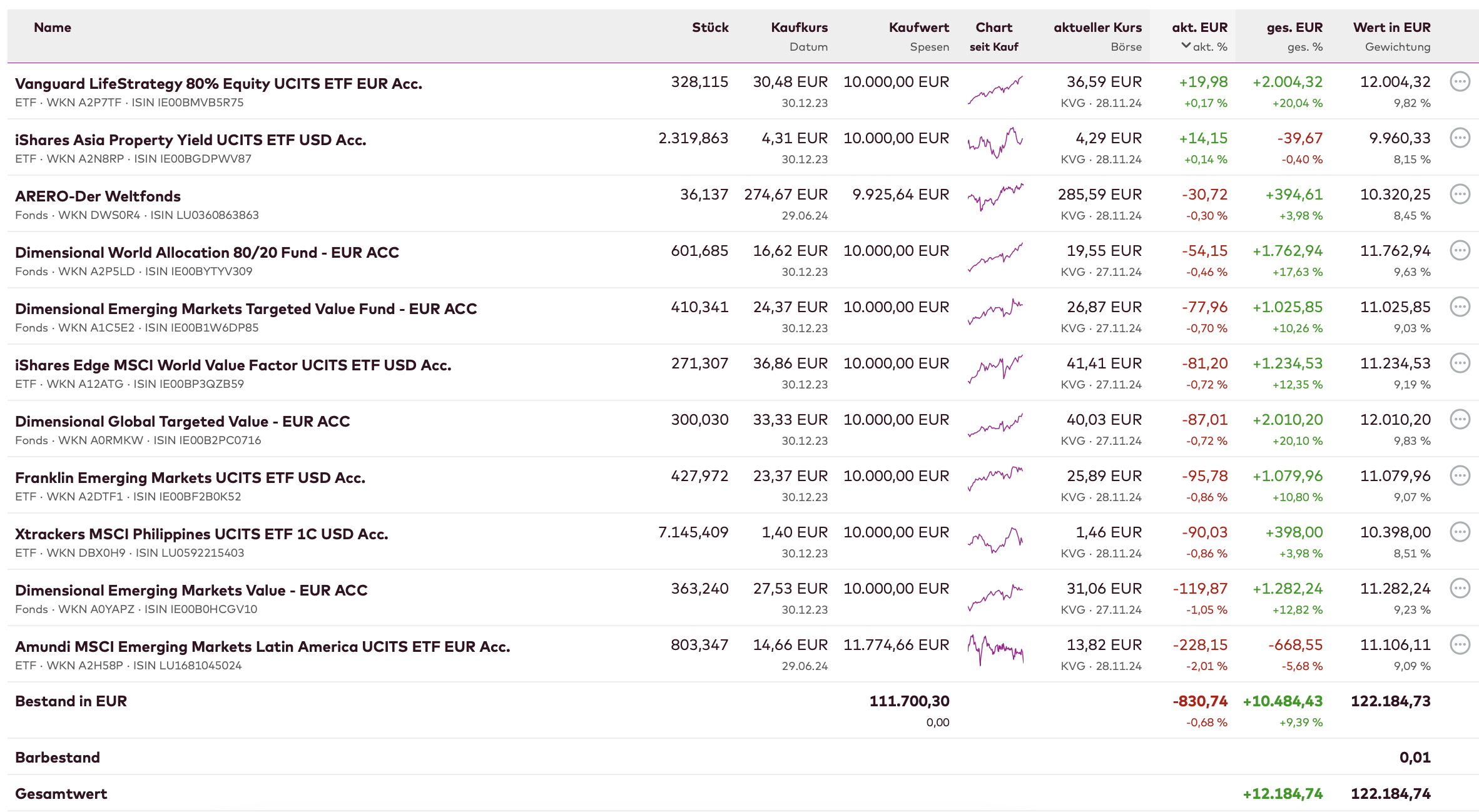Viewport: 1479px width, 812px height.
Task: Open options for Dimensional World Allocation 80/20
Action: (1460, 250)
